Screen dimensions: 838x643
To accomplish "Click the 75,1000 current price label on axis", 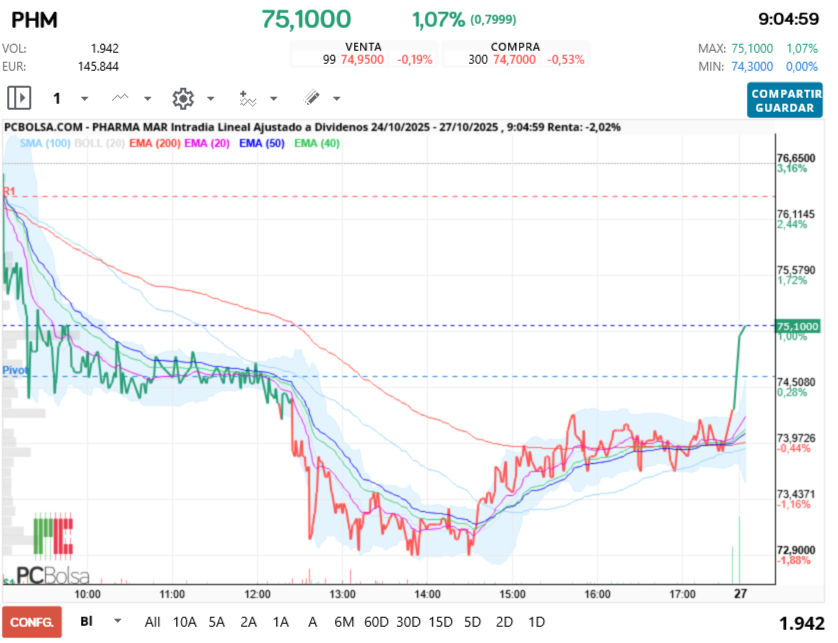I will (x=797, y=326).
